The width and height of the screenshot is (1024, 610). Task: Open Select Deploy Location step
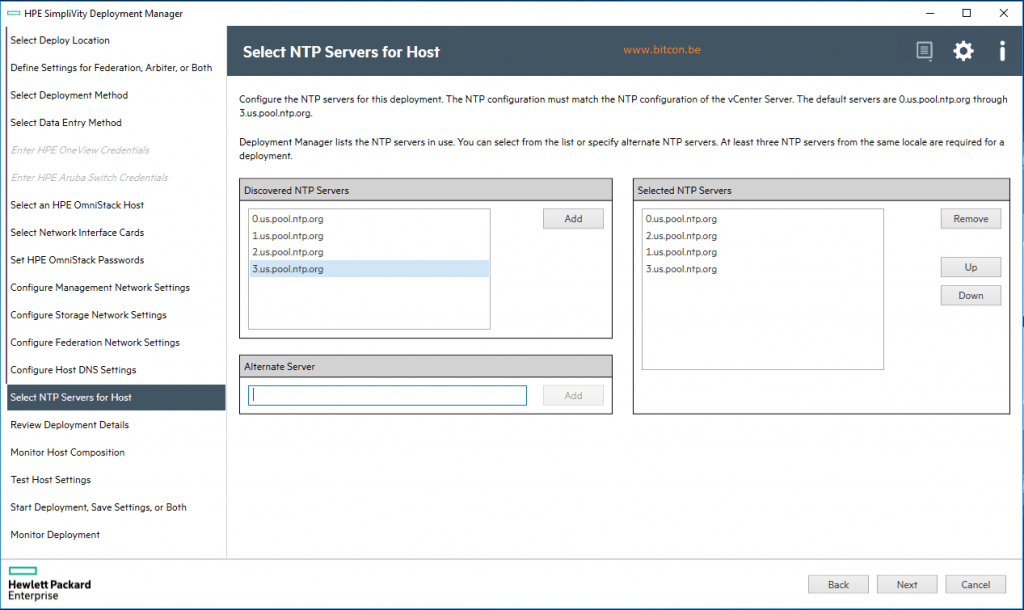coord(60,41)
